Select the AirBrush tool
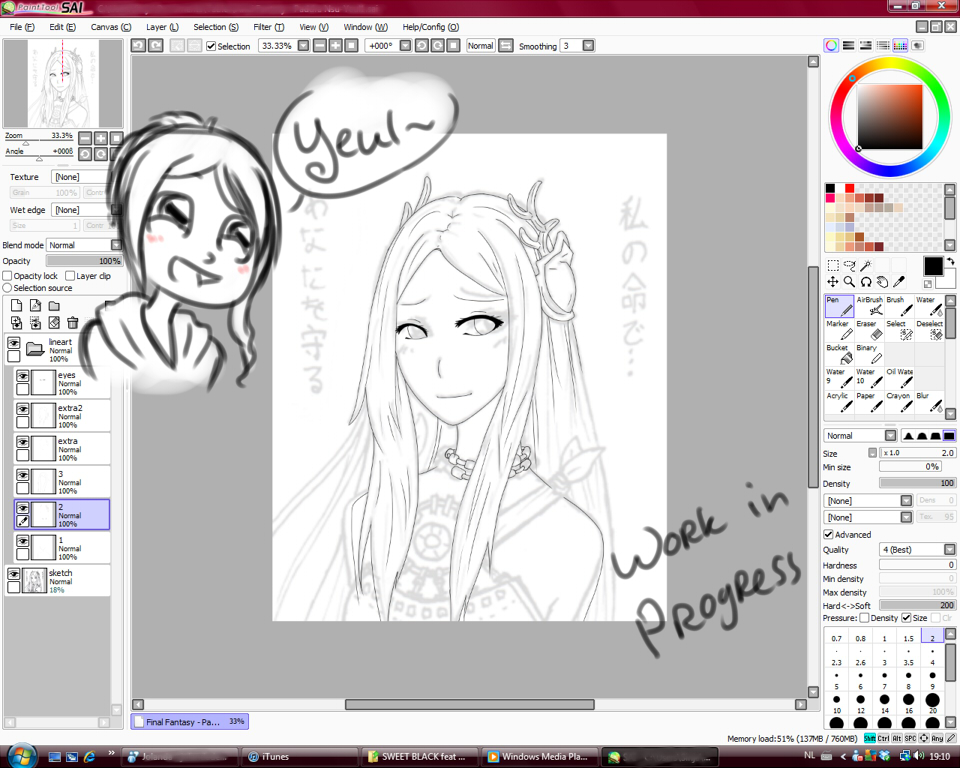Image resolution: width=960 pixels, height=768 pixels. [x=869, y=307]
